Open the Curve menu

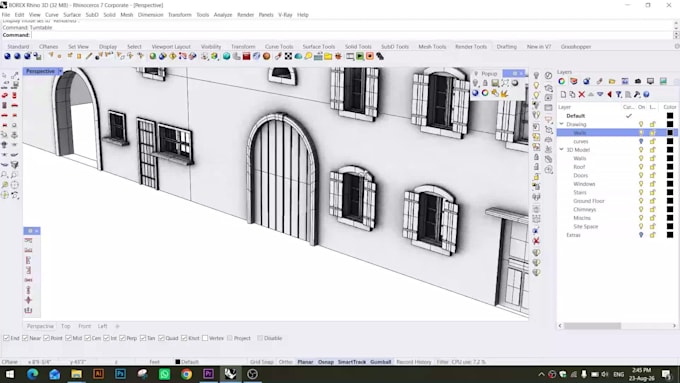[52, 15]
